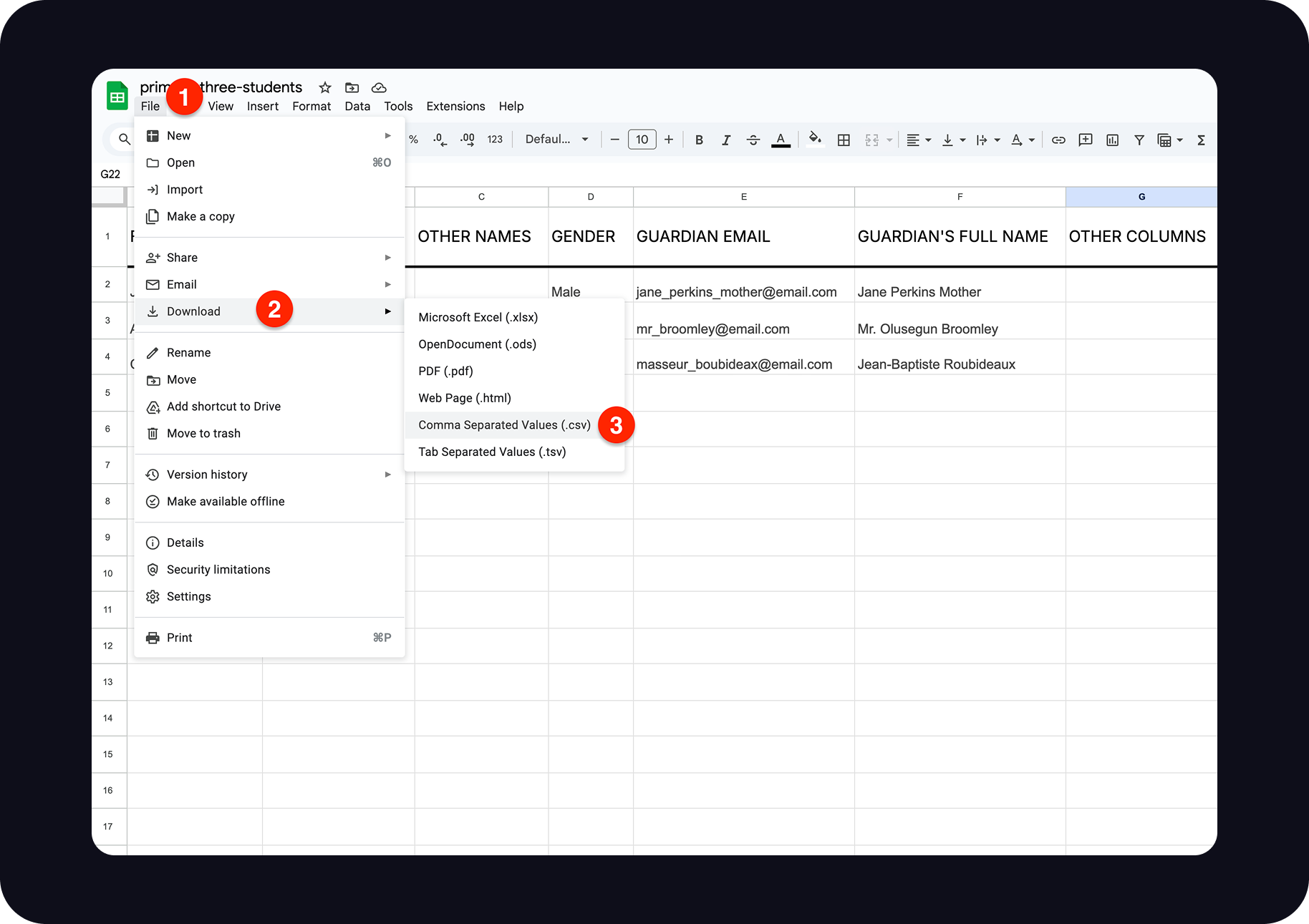
Task: Click the Name box showing G22
Action: pyautogui.click(x=111, y=174)
